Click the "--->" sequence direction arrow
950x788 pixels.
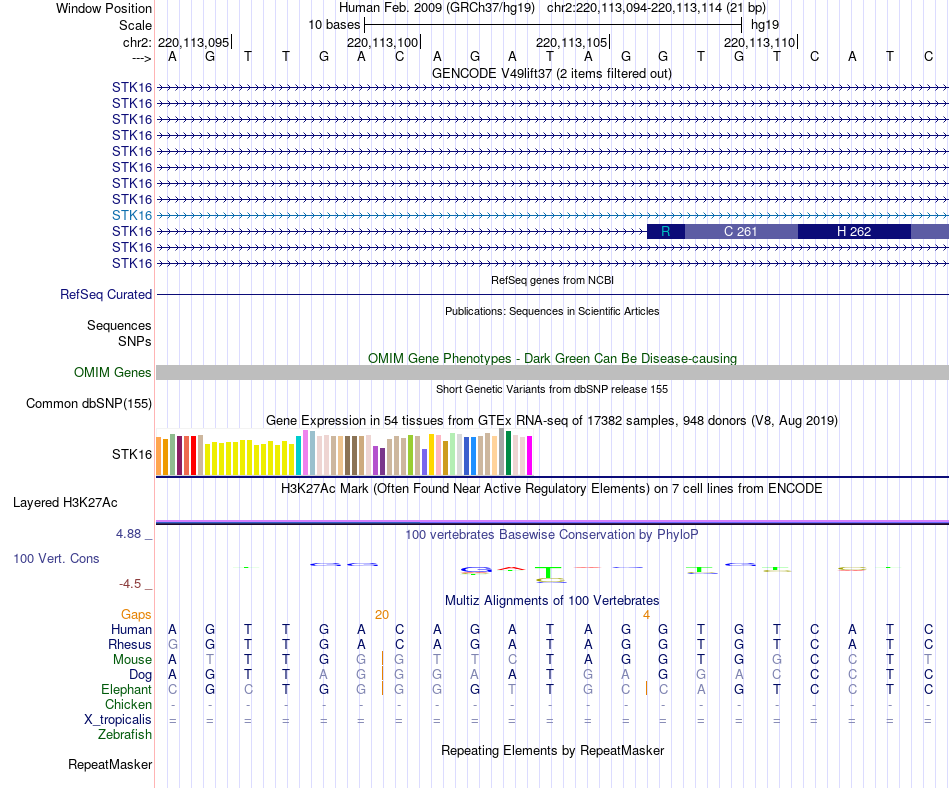tap(141, 58)
